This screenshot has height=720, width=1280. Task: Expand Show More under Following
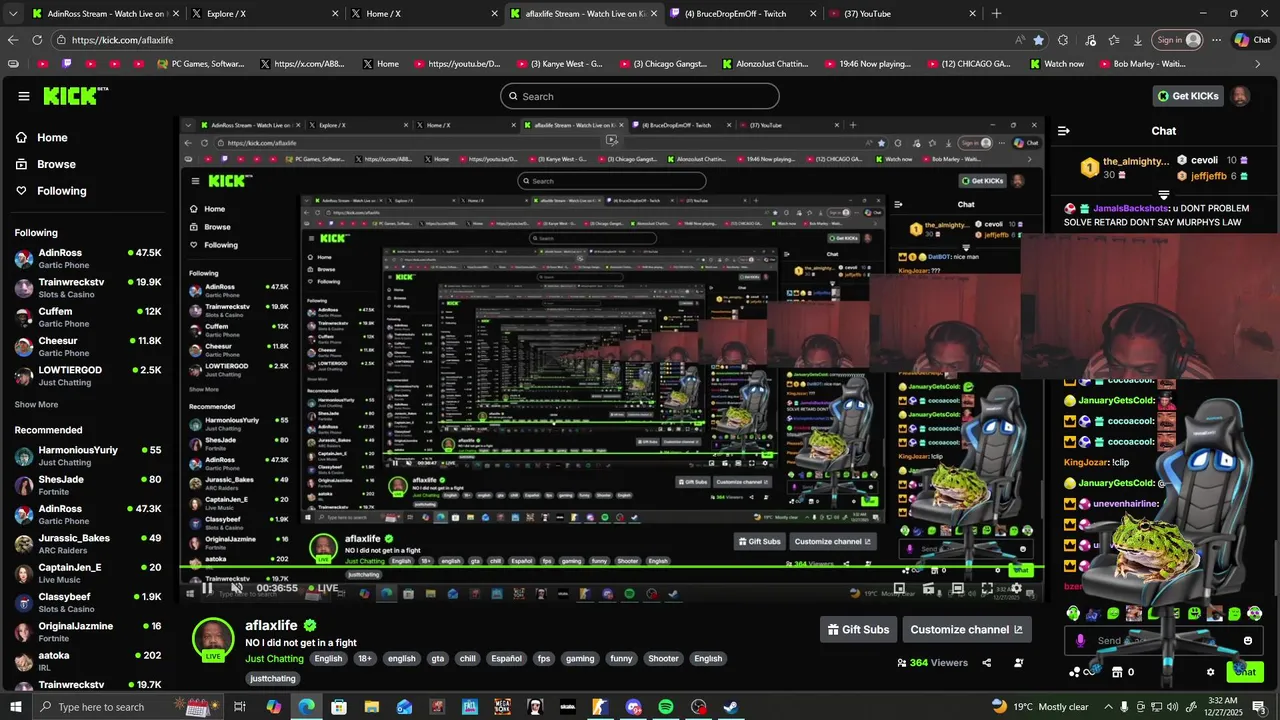coord(36,405)
